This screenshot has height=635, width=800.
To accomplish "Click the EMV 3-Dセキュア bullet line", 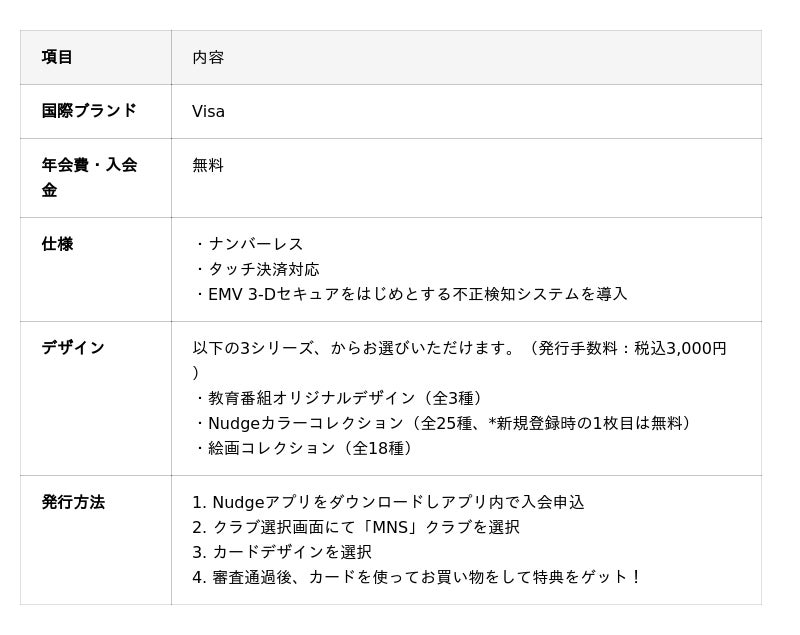I will tap(417, 294).
